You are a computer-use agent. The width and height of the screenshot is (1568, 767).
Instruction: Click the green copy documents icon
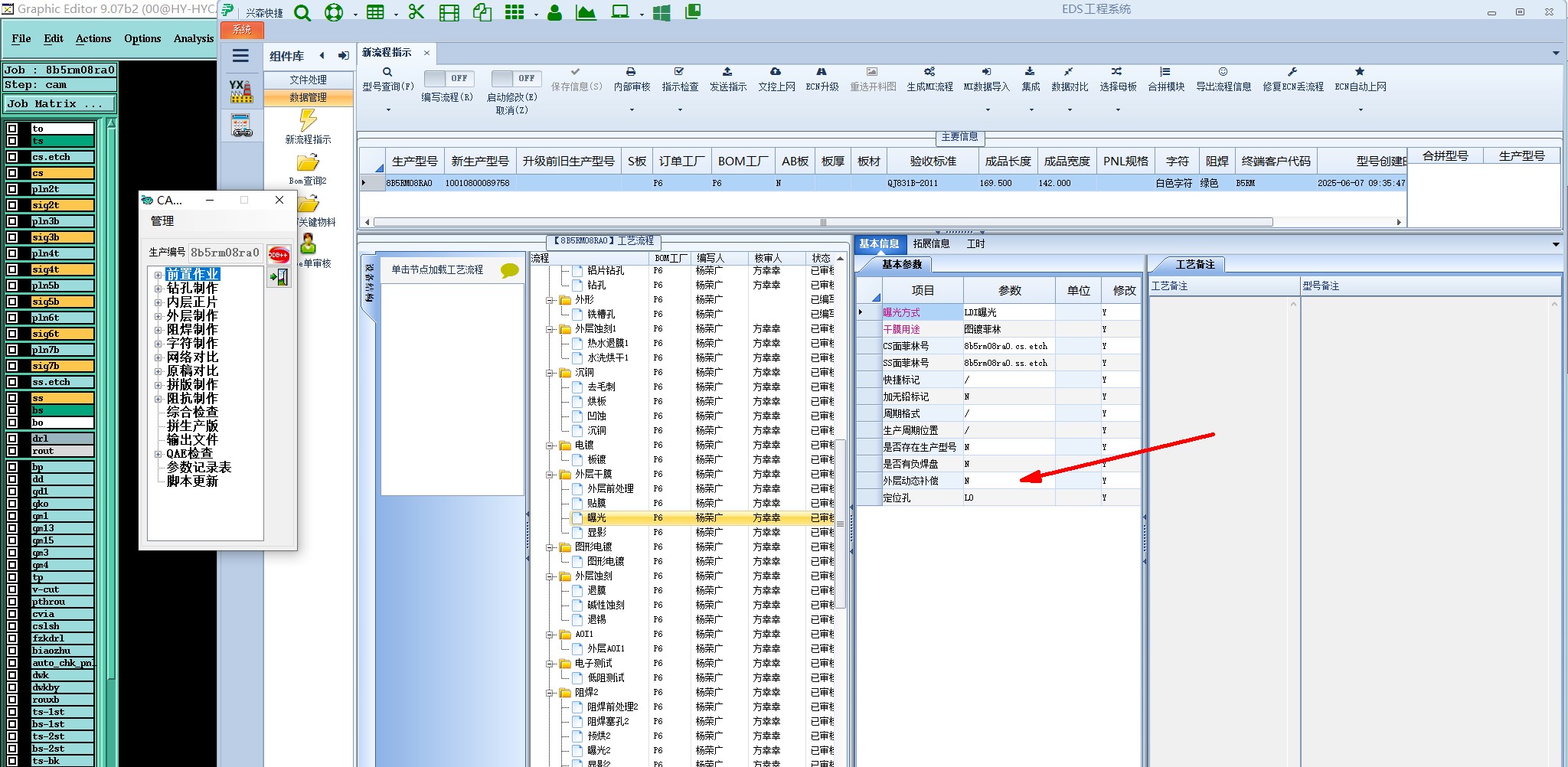[482, 12]
